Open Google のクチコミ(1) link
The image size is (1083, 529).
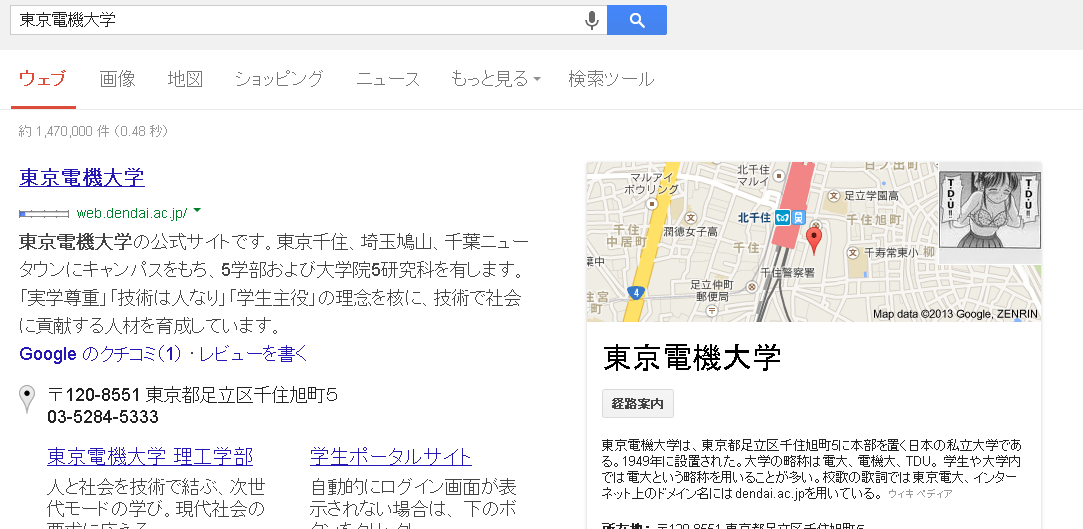pos(100,354)
